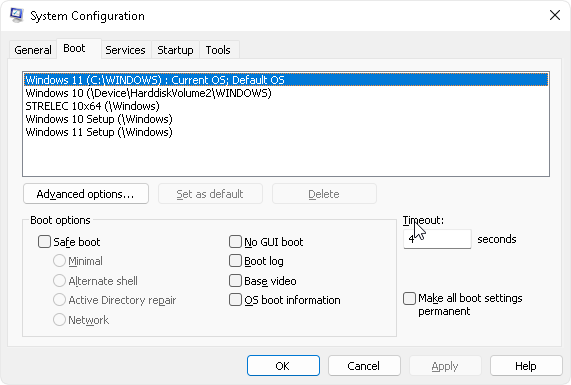Open the Tools tab
This screenshot has height=385, width=571.
click(218, 50)
